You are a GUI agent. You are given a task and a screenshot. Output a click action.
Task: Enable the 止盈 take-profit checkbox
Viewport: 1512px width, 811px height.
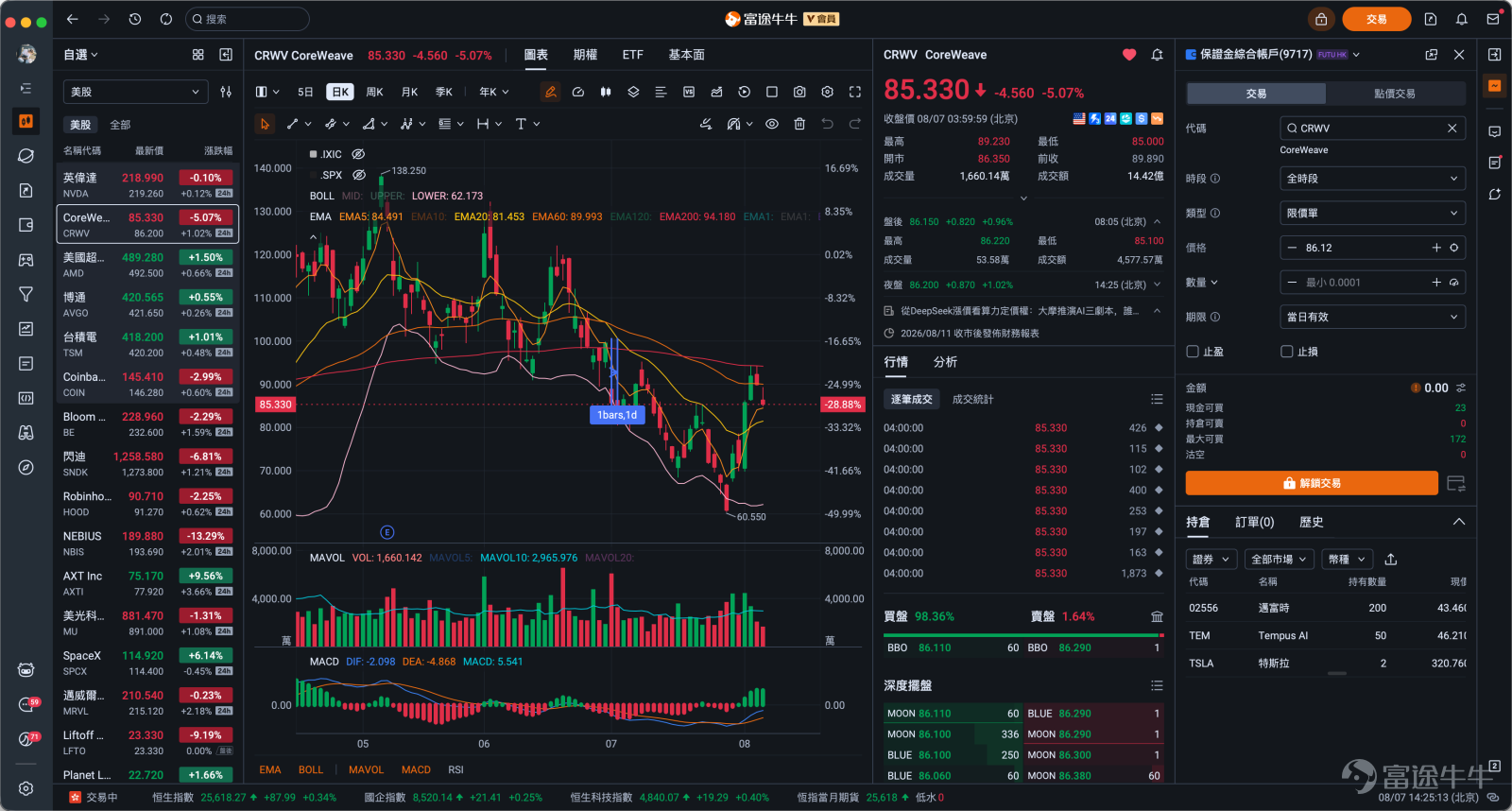tap(1193, 352)
